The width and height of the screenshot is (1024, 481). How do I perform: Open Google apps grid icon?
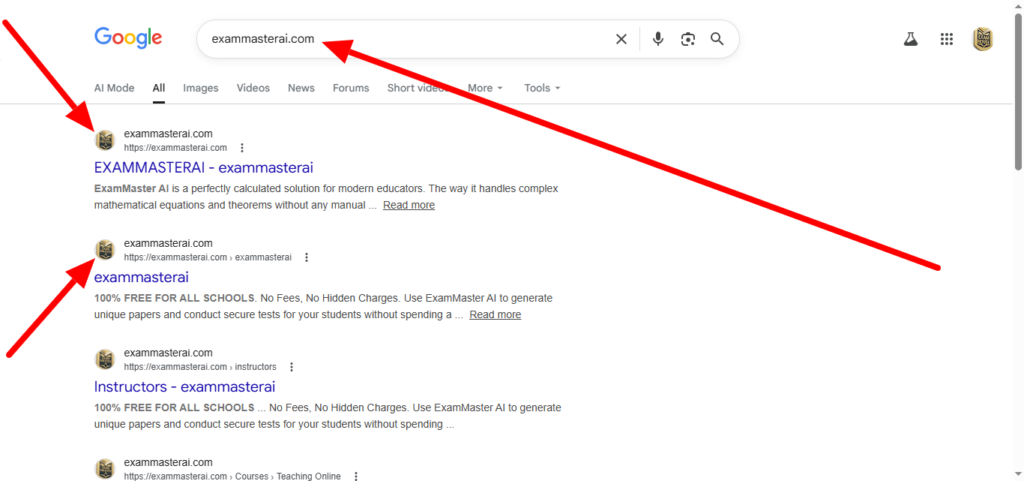pos(946,39)
